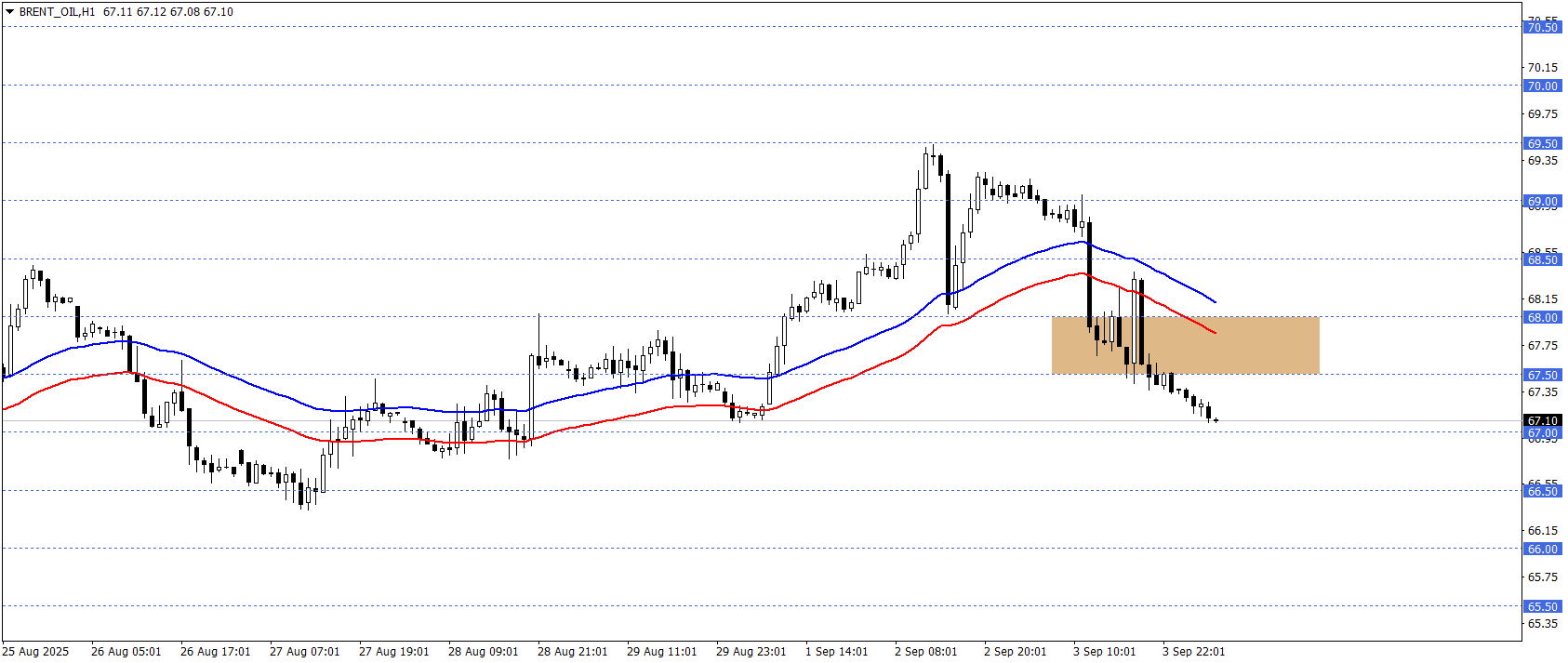
Task: Click the 65.75 price scale value
Action: click(1543, 577)
